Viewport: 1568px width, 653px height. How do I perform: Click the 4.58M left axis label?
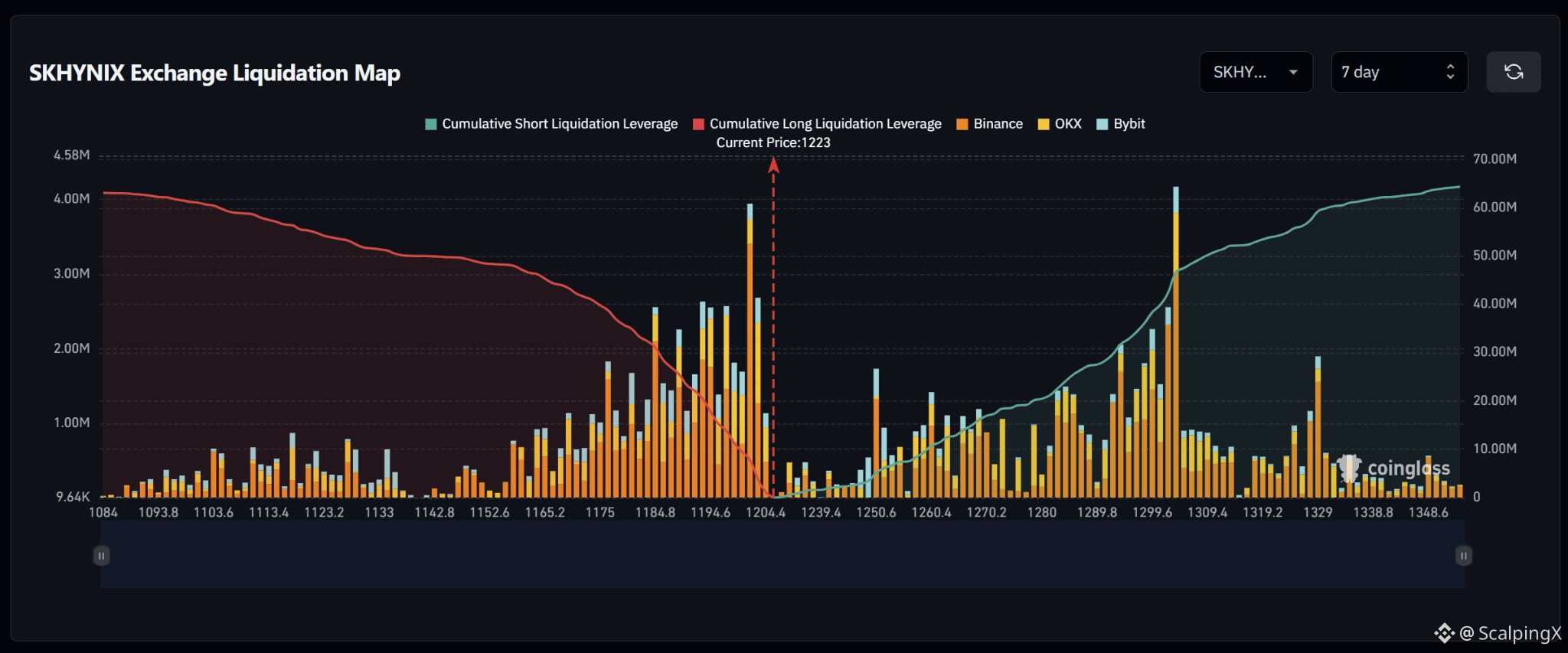click(72, 155)
